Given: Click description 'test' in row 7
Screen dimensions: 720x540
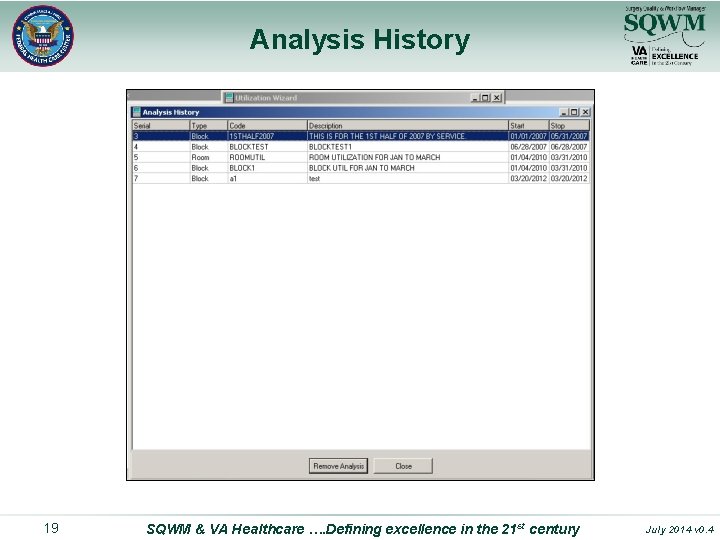Looking at the screenshot, I should pyautogui.click(x=314, y=178).
